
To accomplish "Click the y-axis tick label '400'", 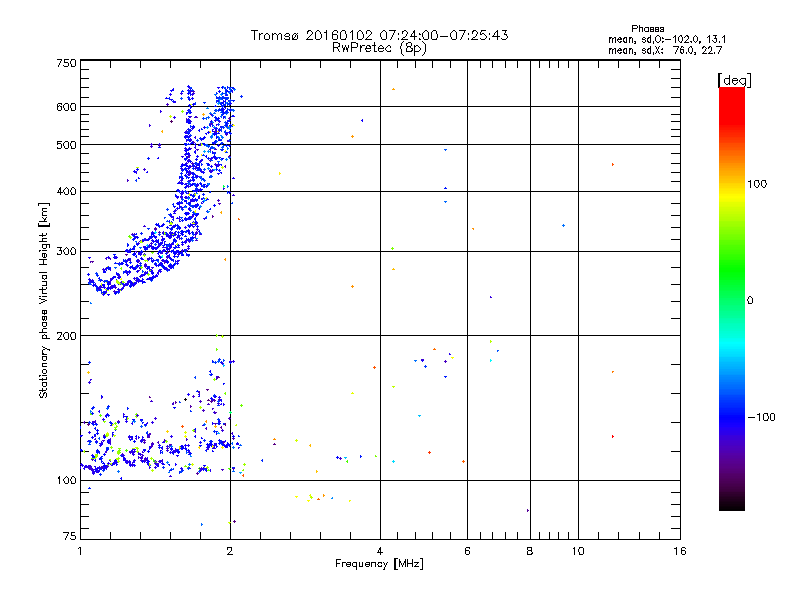I will (x=67, y=192).
